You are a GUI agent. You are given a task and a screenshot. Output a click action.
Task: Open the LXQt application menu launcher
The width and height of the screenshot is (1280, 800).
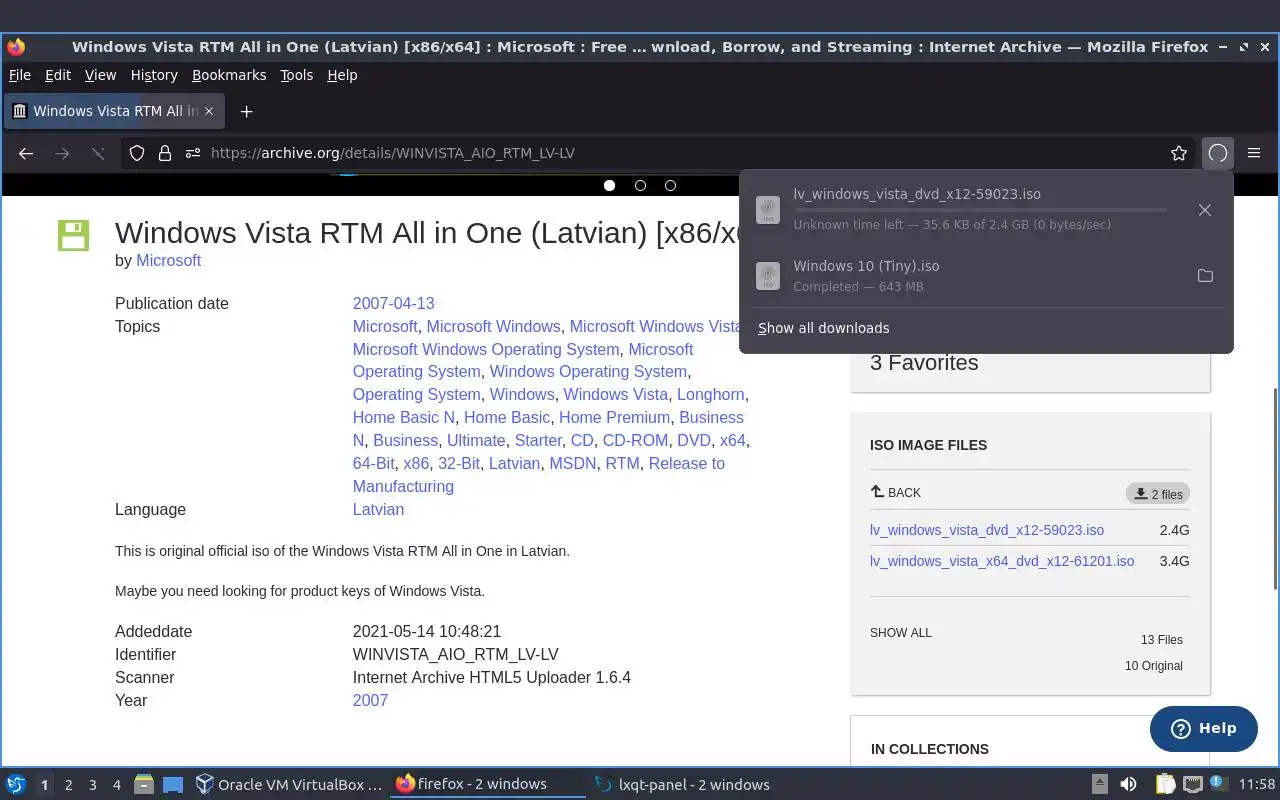click(x=16, y=785)
